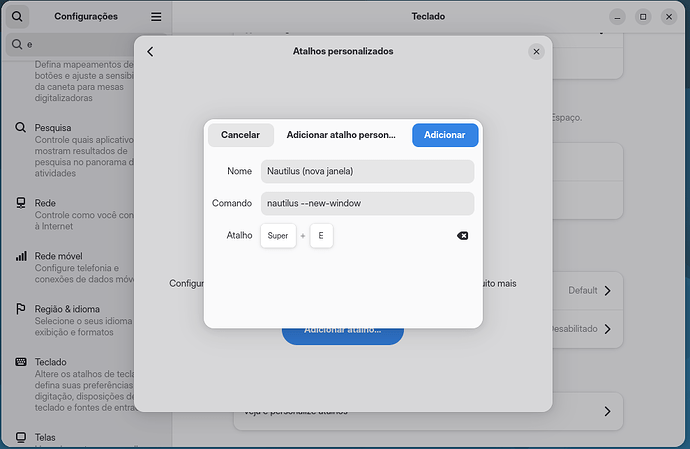Click the Nome input field
The image size is (690, 449).
367,171
